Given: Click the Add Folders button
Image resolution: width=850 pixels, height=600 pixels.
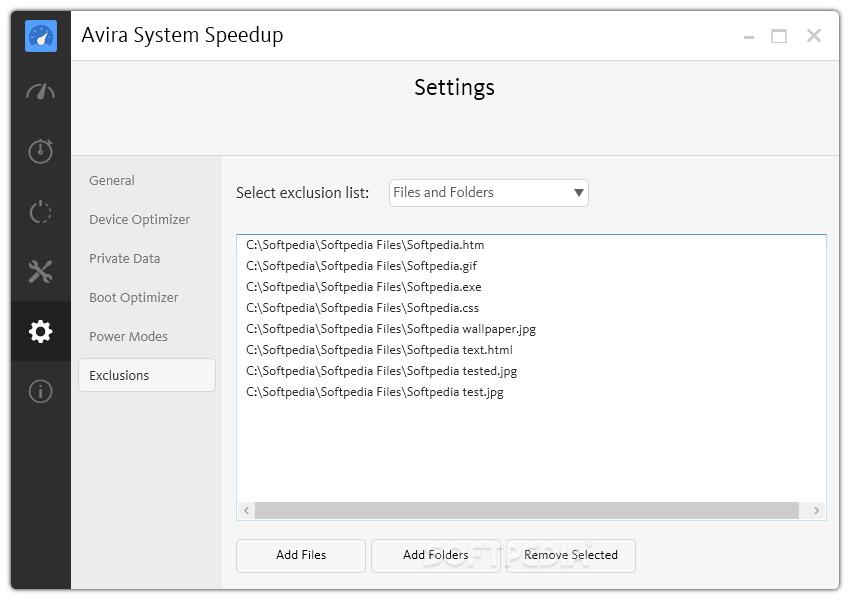Looking at the screenshot, I should tap(435, 556).
